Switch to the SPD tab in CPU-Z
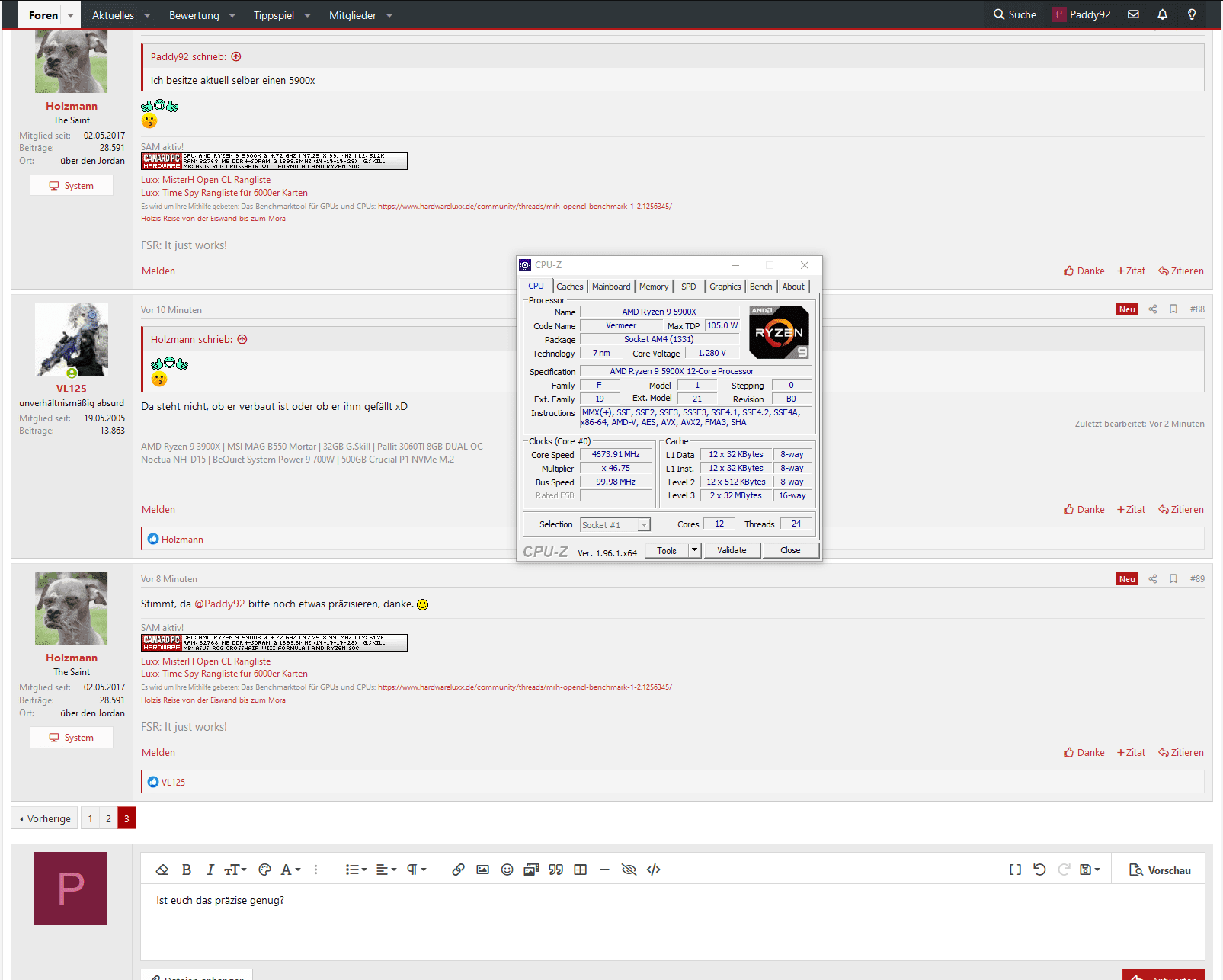Image resolution: width=1223 pixels, height=980 pixels. tap(689, 287)
